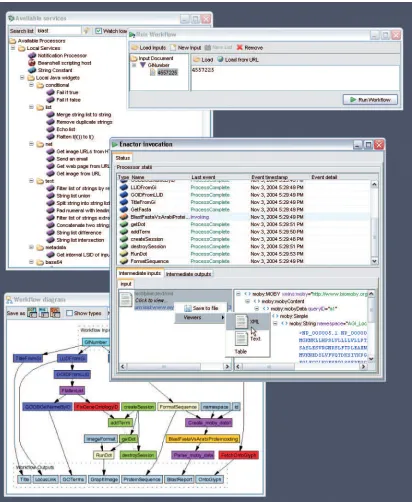Click the GetFasta row name
Screen dimensions: 412x502
click(141, 209)
